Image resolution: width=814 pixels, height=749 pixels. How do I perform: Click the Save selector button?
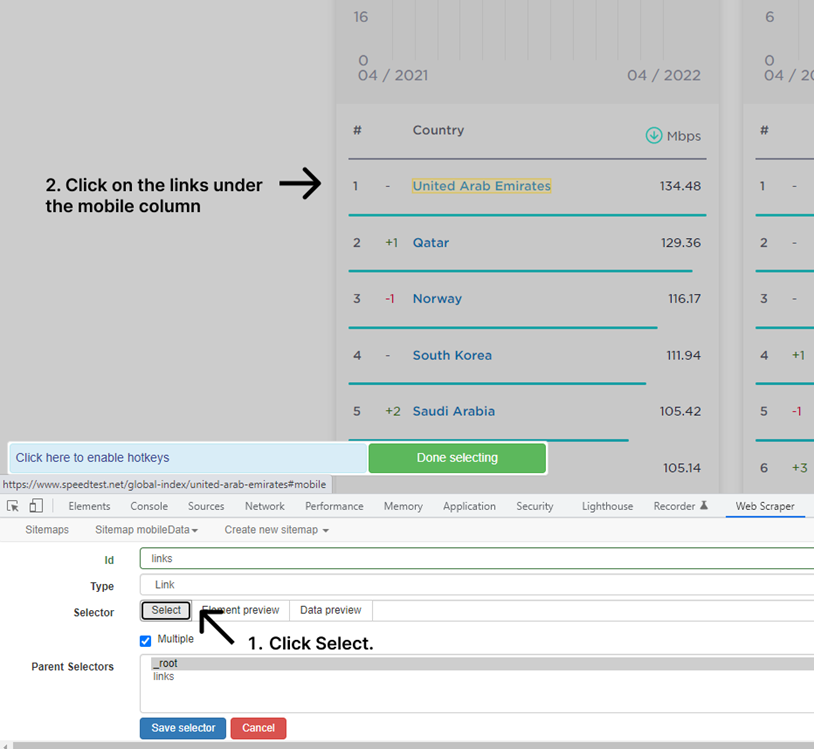[x=183, y=728]
